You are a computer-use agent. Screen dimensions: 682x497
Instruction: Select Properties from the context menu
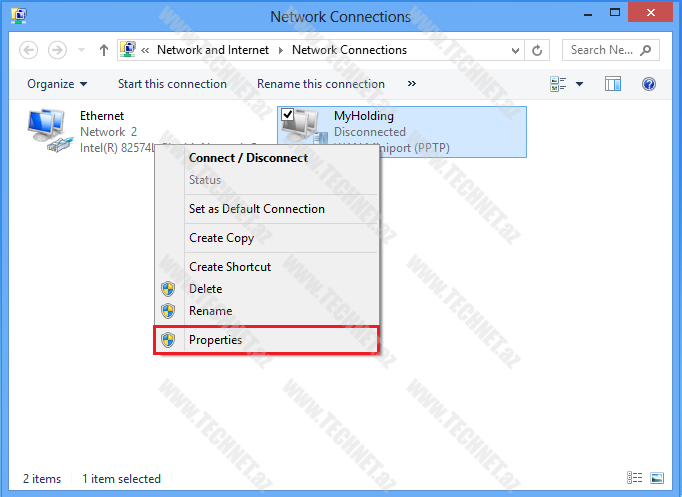pyautogui.click(x=215, y=340)
